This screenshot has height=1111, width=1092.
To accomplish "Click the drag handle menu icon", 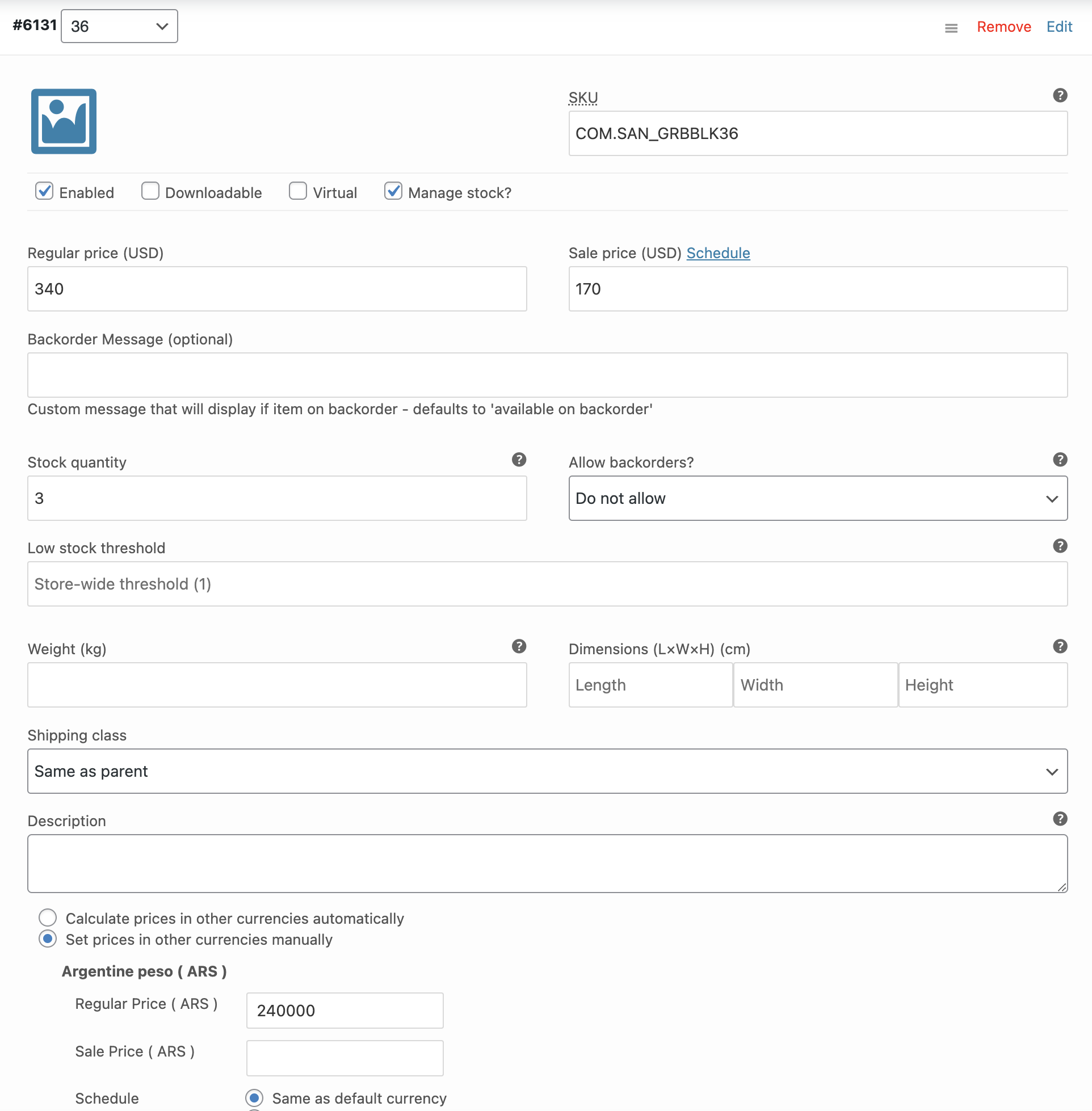I will pyautogui.click(x=951, y=28).
